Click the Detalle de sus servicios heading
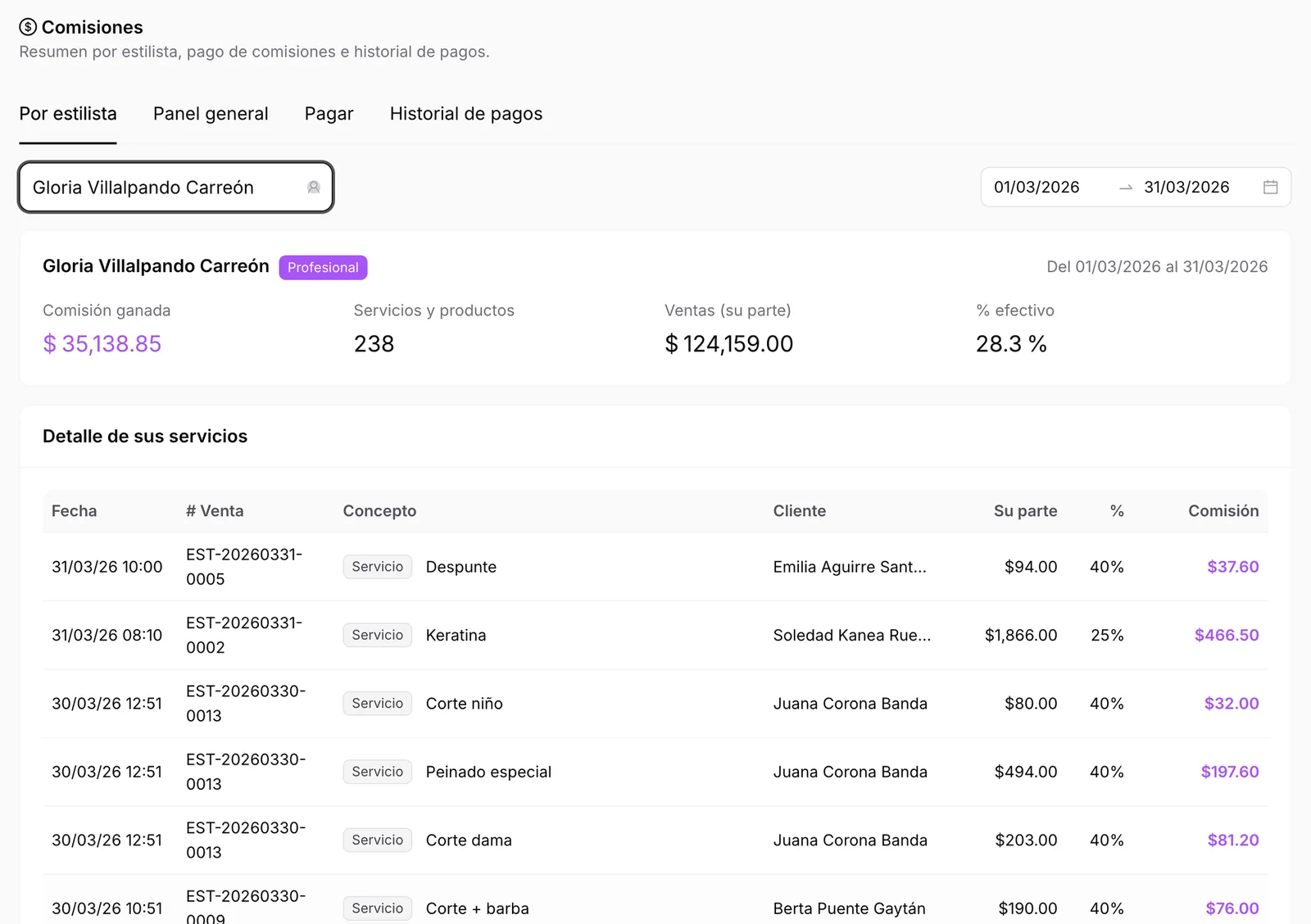Image resolution: width=1311 pixels, height=924 pixels. 145,437
